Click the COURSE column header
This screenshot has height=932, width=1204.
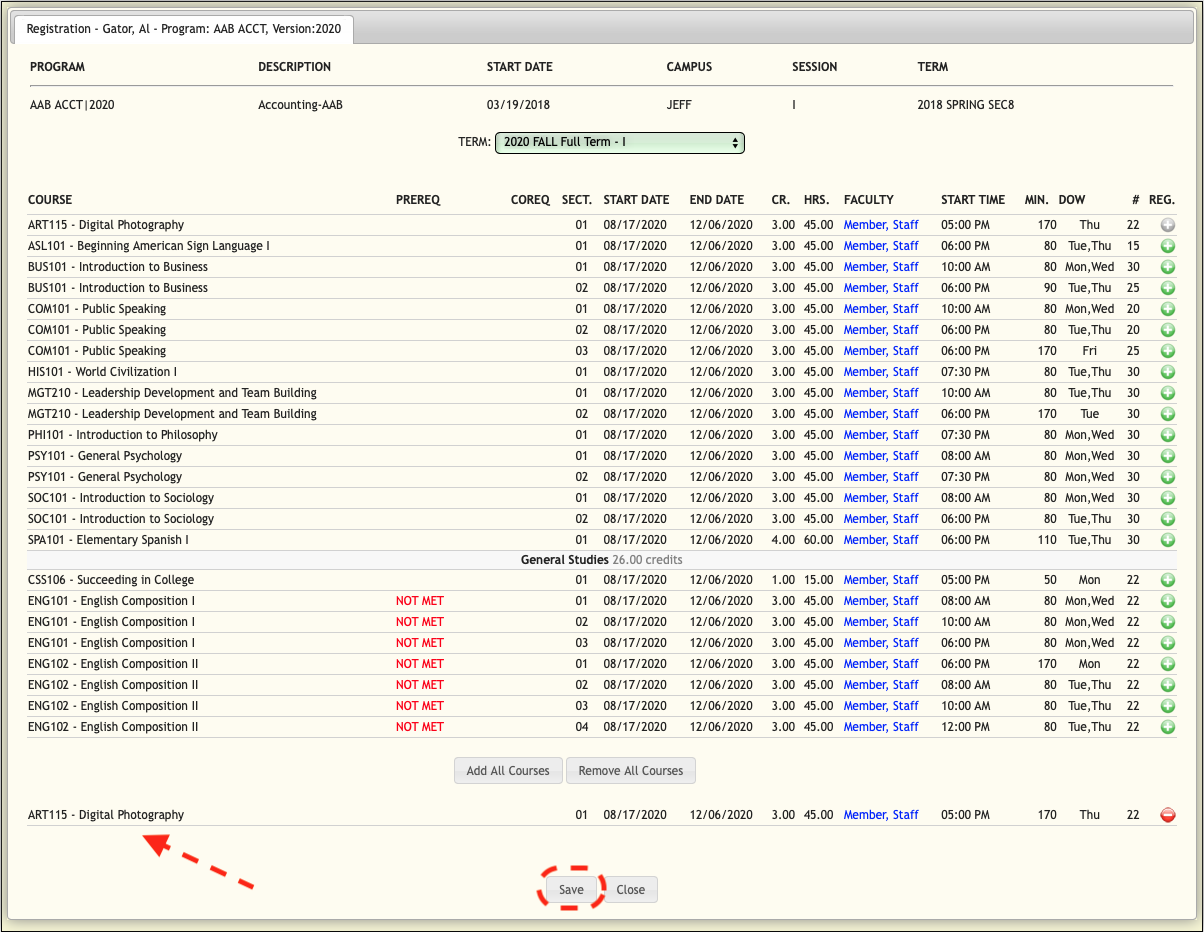coord(50,200)
